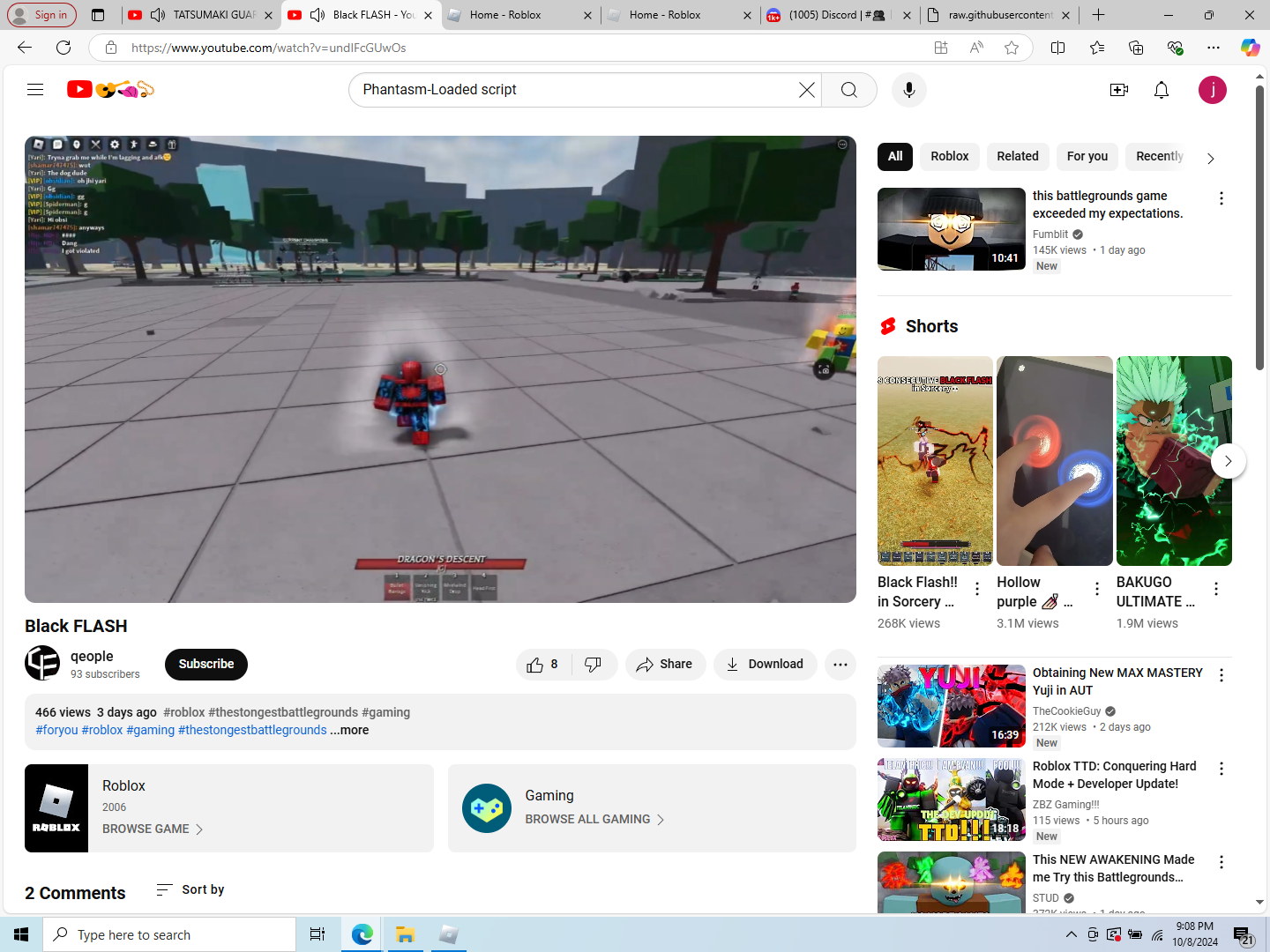Expand video description with ...more
The width and height of the screenshot is (1270, 952).
[349, 730]
